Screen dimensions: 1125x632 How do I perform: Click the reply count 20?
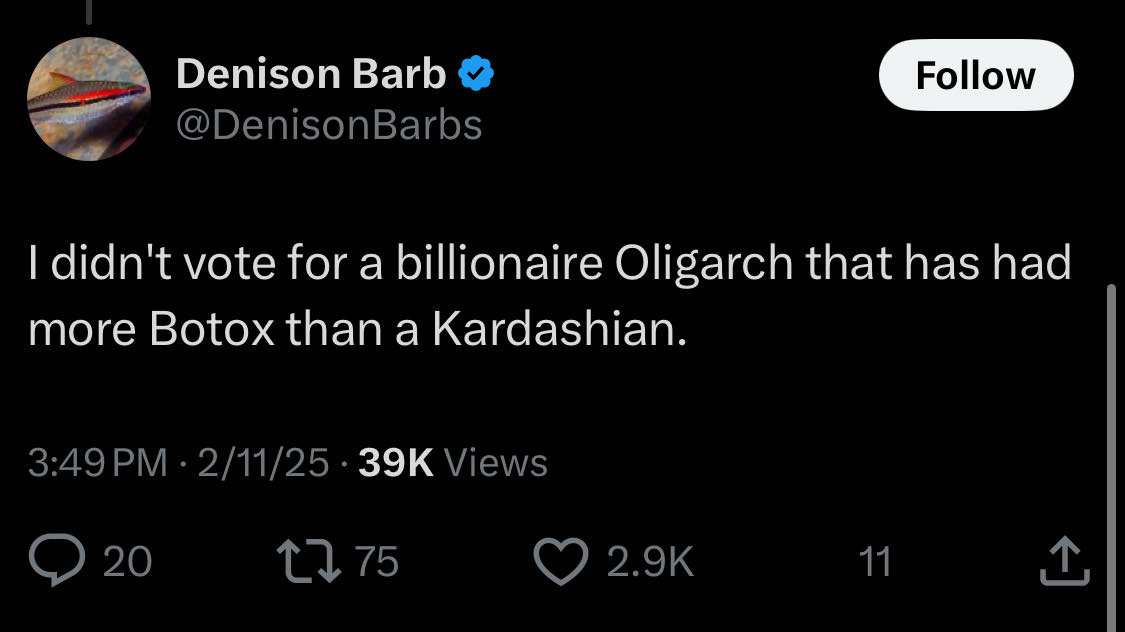pyautogui.click(x=128, y=562)
